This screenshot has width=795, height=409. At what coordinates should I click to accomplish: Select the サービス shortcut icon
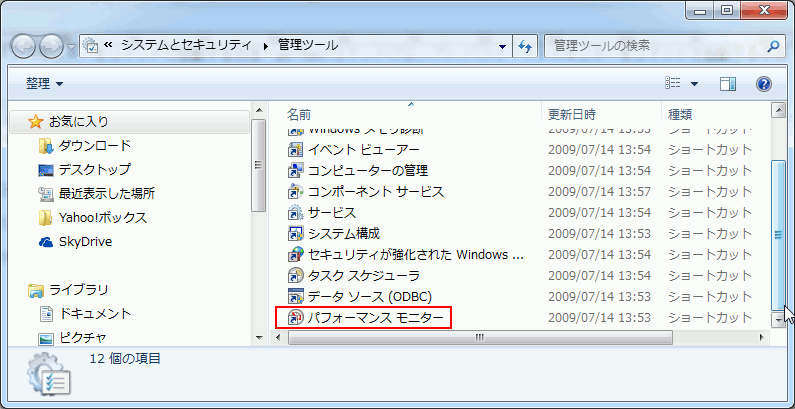coord(295,212)
